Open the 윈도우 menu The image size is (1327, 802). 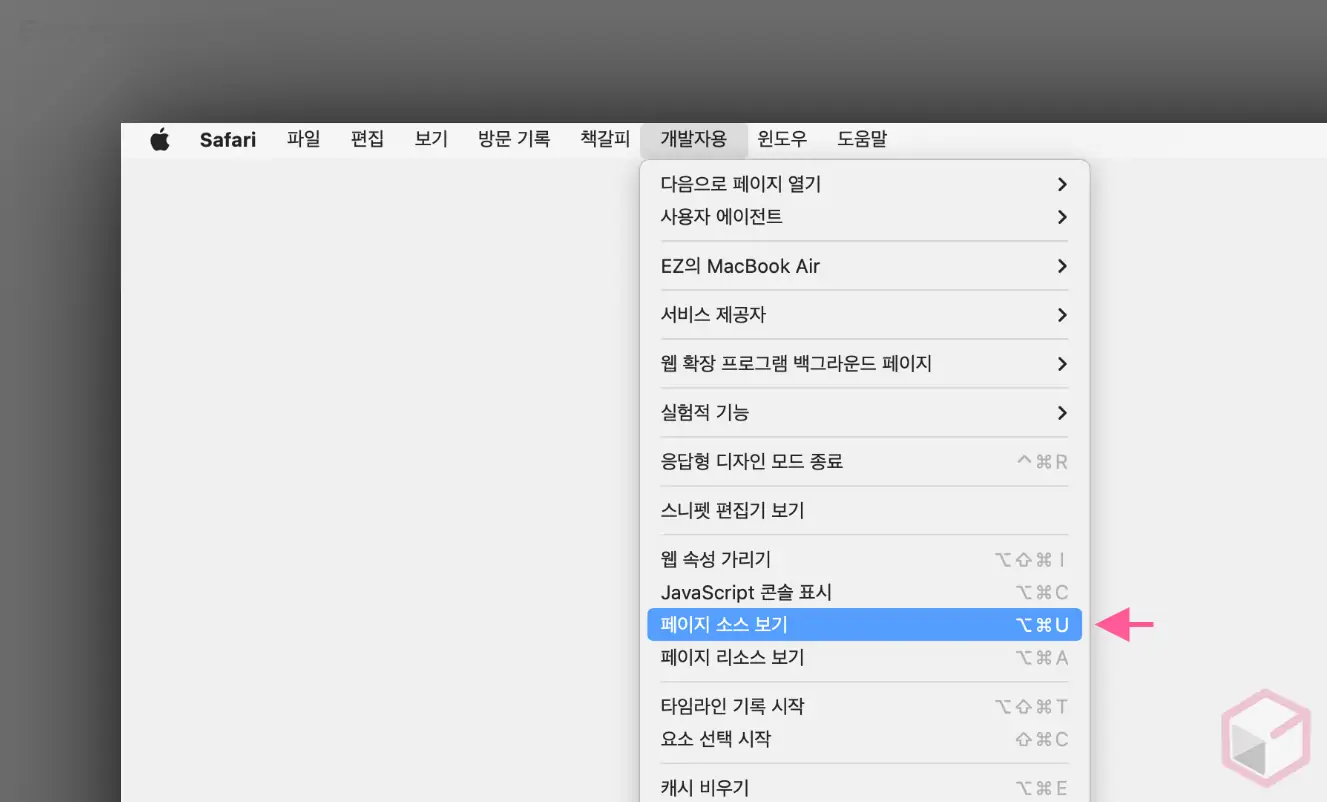(782, 139)
